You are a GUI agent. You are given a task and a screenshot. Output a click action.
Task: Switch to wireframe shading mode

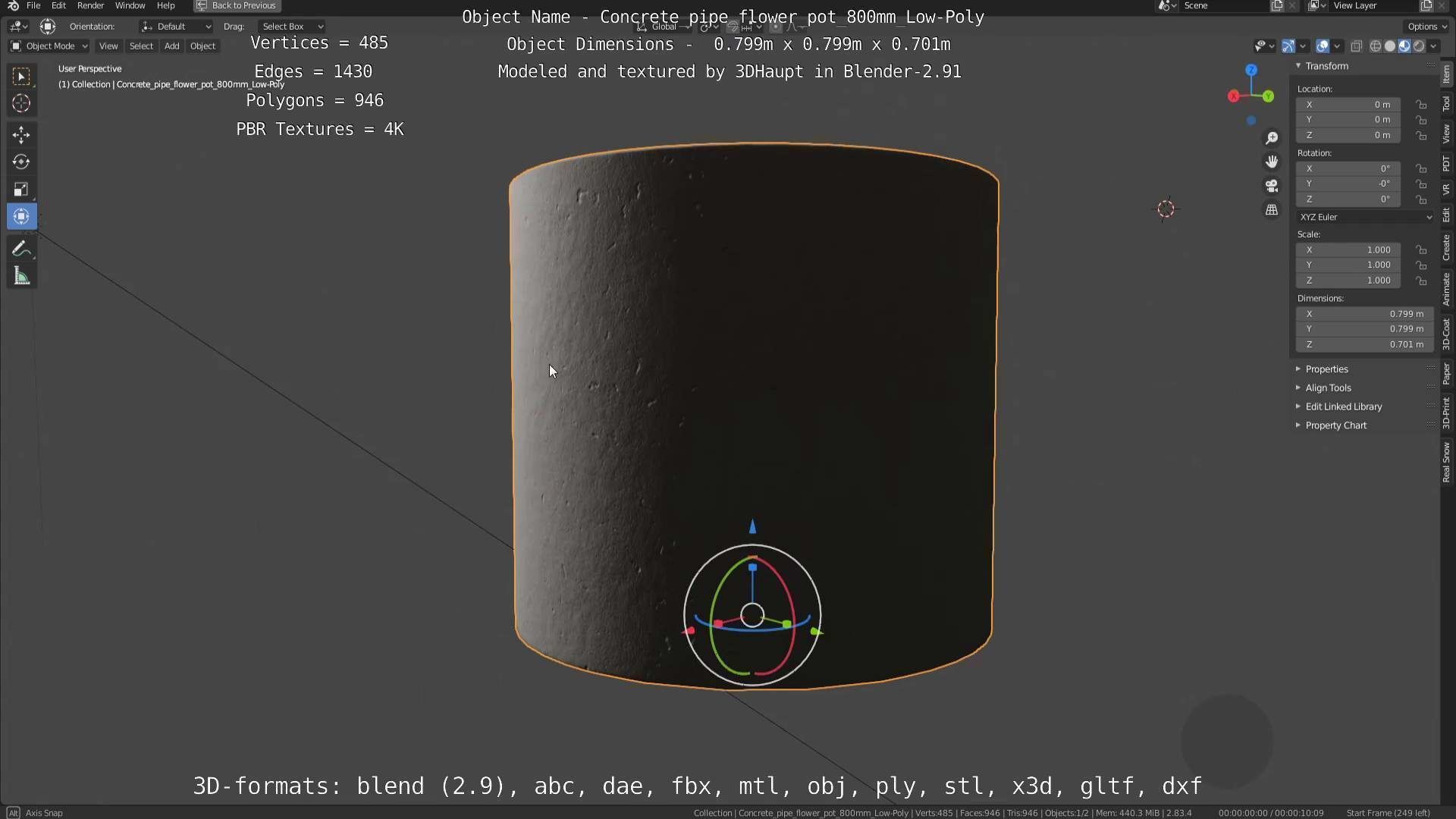pyautogui.click(x=1375, y=46)
